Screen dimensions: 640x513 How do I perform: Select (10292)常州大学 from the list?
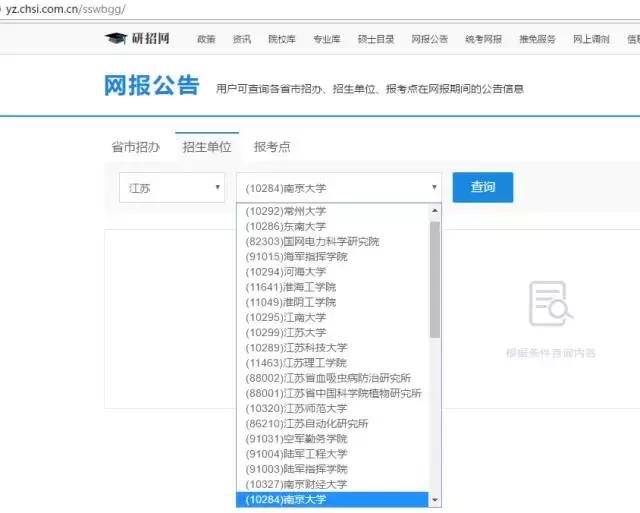pyautogui.click(x=333, y=211)
